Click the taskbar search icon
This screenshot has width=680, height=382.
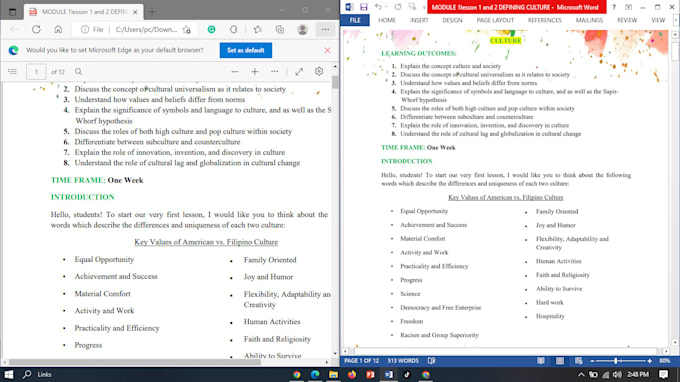click(x=27, y=374)
